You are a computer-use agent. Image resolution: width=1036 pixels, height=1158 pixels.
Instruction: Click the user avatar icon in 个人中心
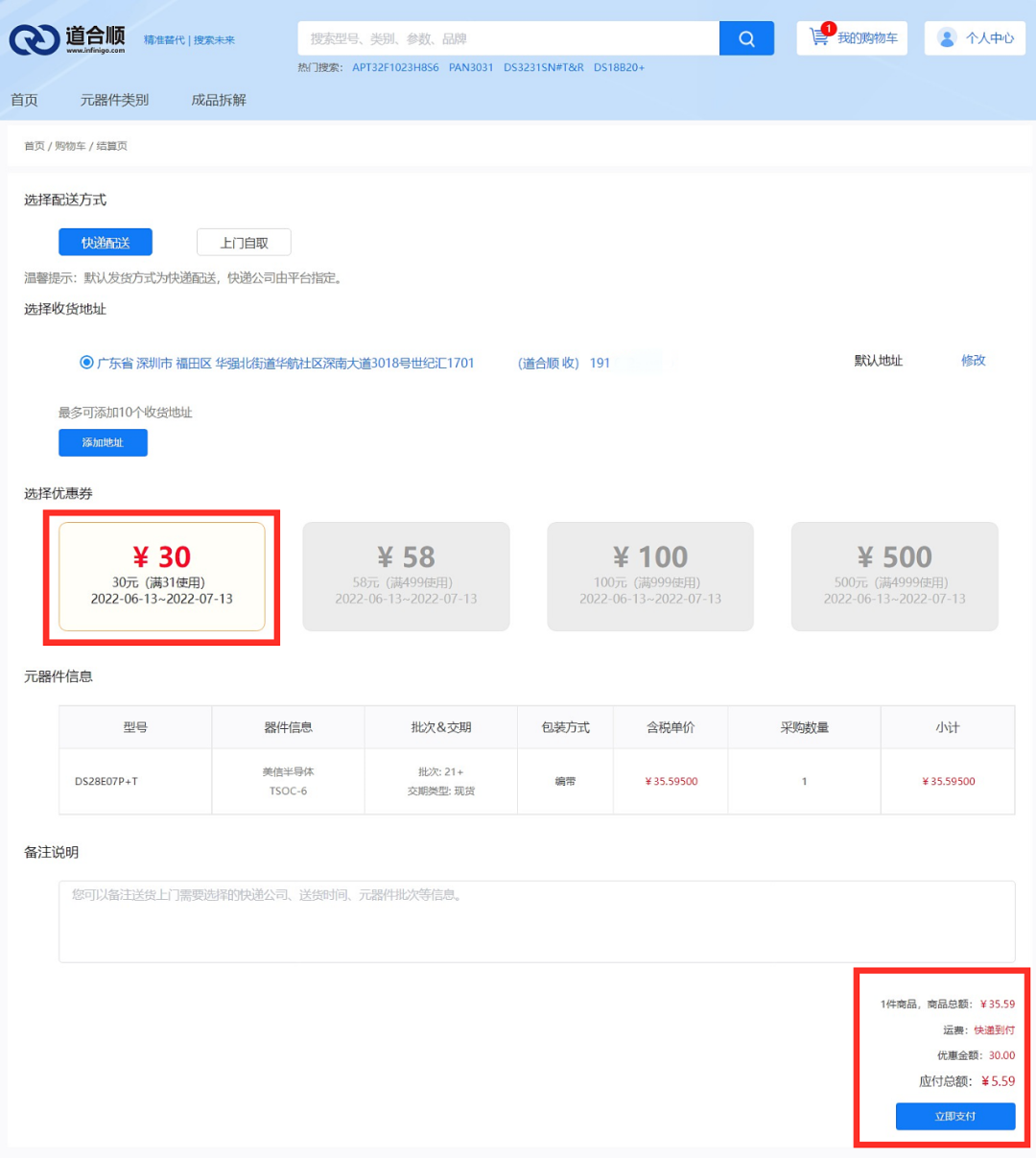(947, 37)
